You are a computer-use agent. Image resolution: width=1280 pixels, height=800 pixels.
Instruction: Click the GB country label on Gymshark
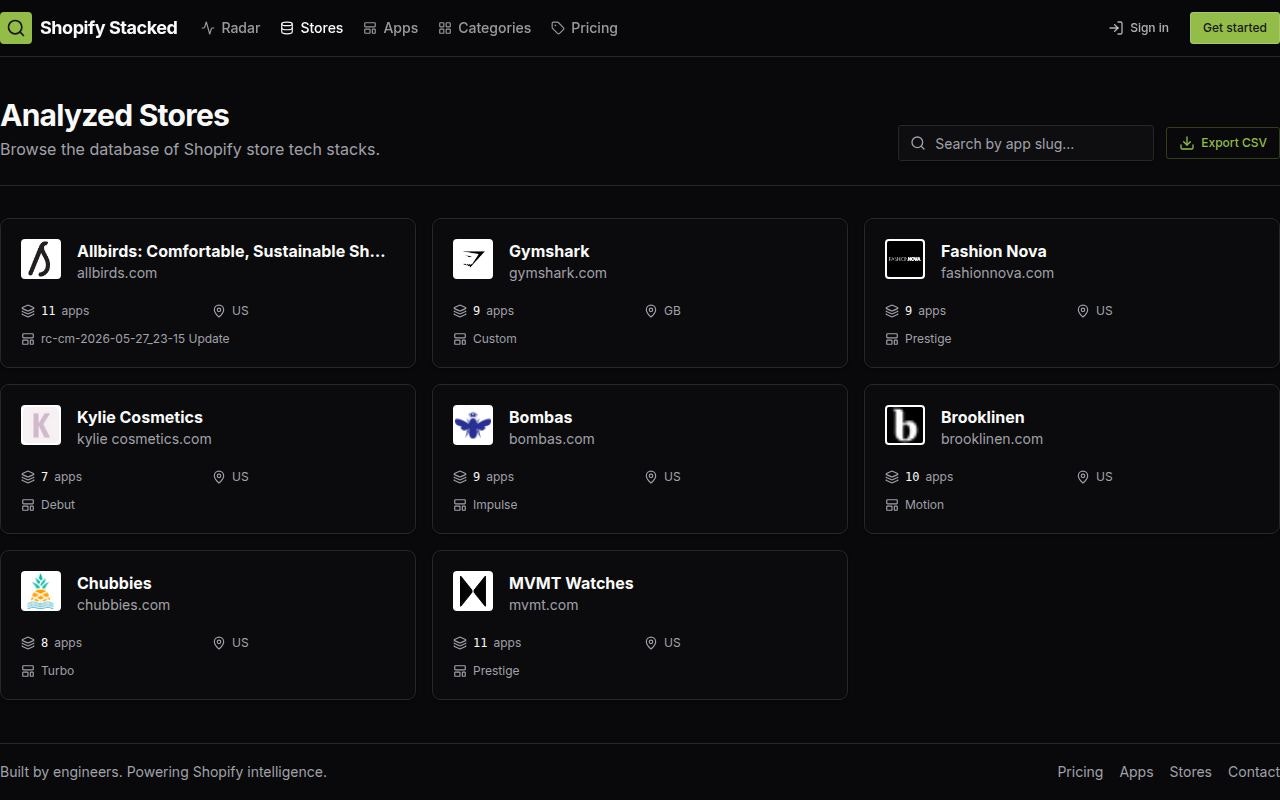pos(672,311)
